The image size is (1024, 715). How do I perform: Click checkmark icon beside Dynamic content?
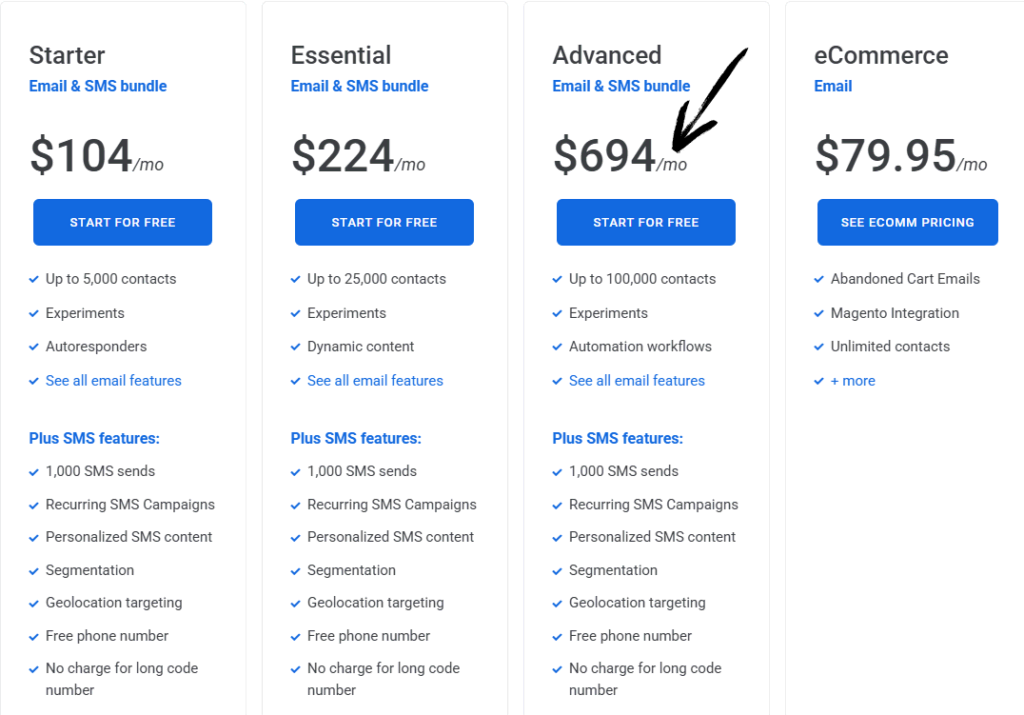(296, 347)
